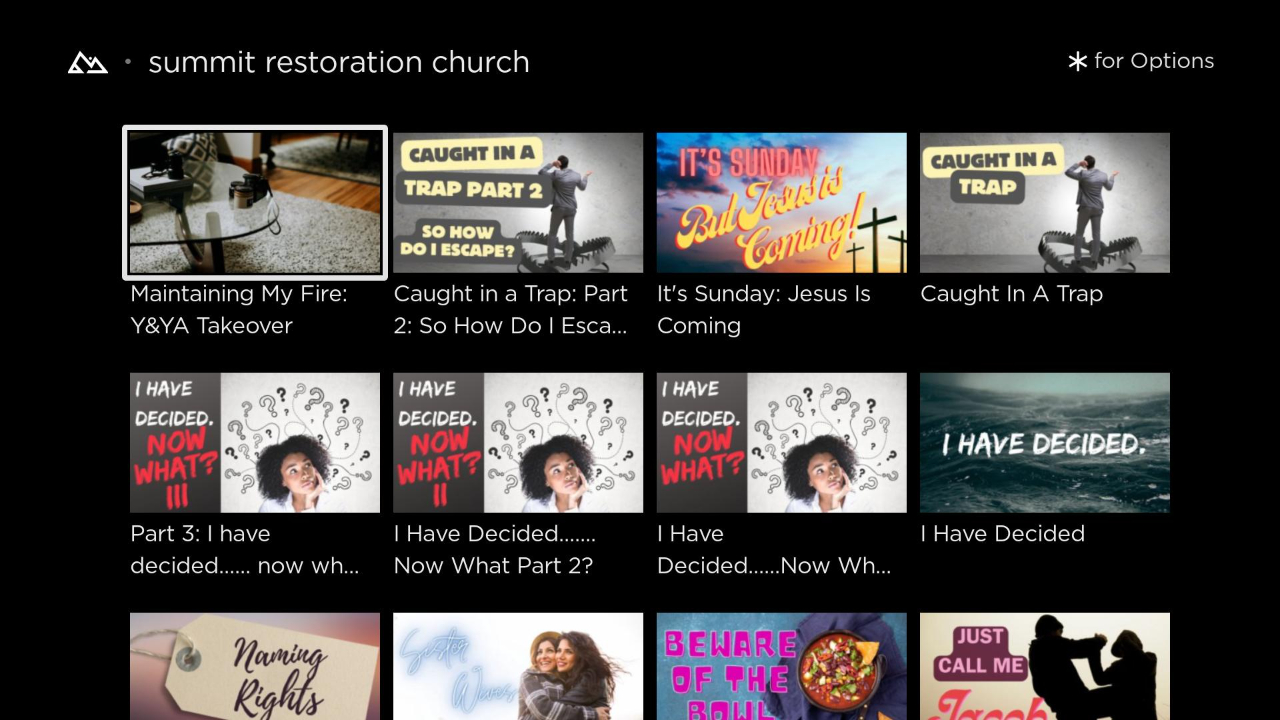Click the asterisk star icon before 'for Options'

tap(1076, 61)
